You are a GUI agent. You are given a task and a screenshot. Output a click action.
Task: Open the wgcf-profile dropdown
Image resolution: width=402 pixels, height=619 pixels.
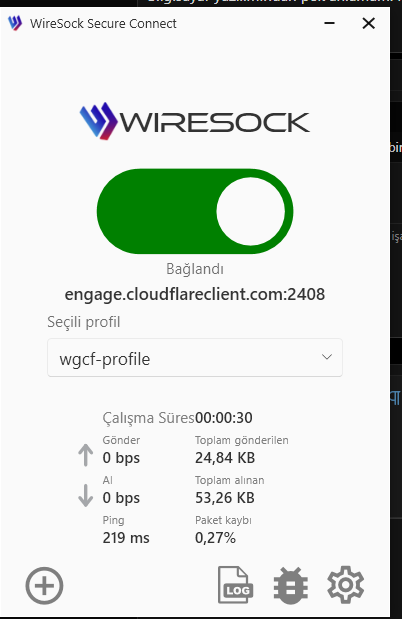click(195, 358)
